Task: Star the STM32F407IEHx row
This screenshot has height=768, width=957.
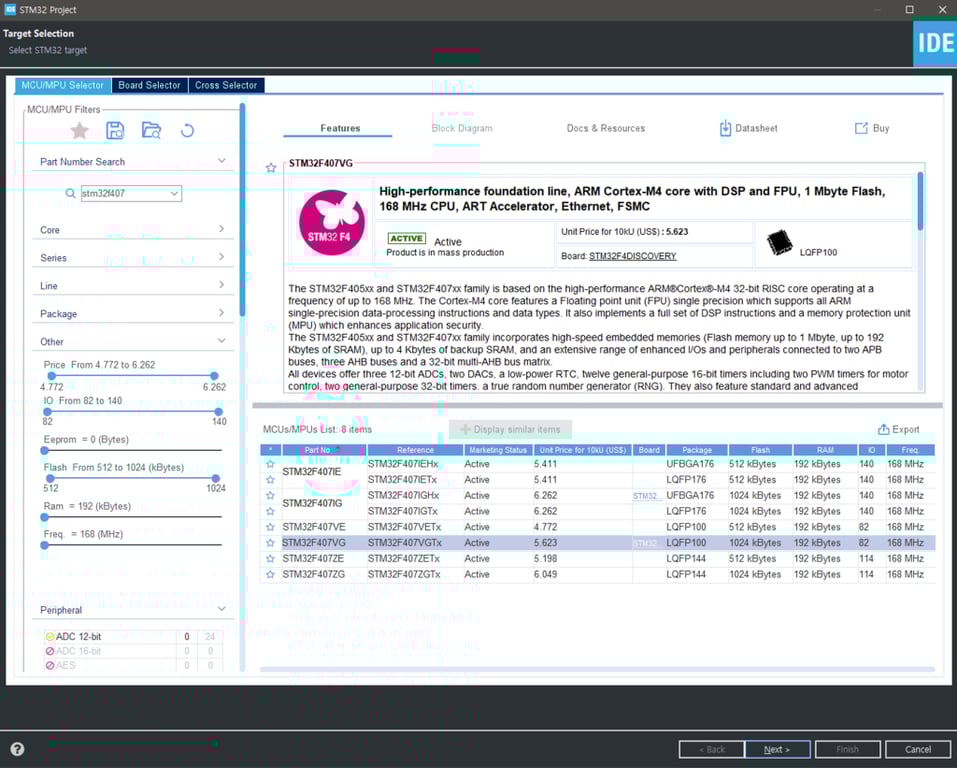Action: tap(270, 464)
